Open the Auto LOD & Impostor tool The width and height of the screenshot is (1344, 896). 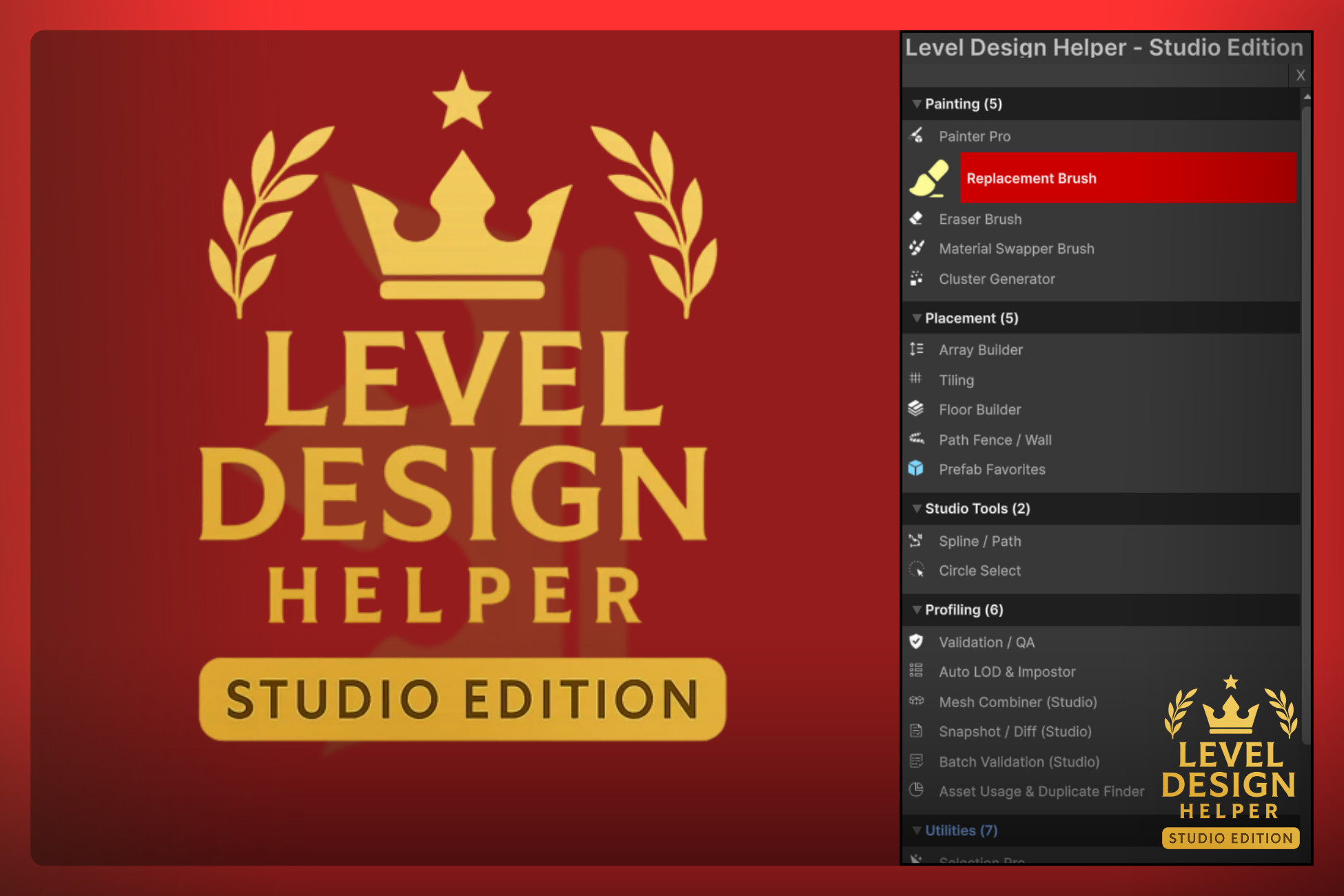pyautogui.click(x=1006, y=671)
